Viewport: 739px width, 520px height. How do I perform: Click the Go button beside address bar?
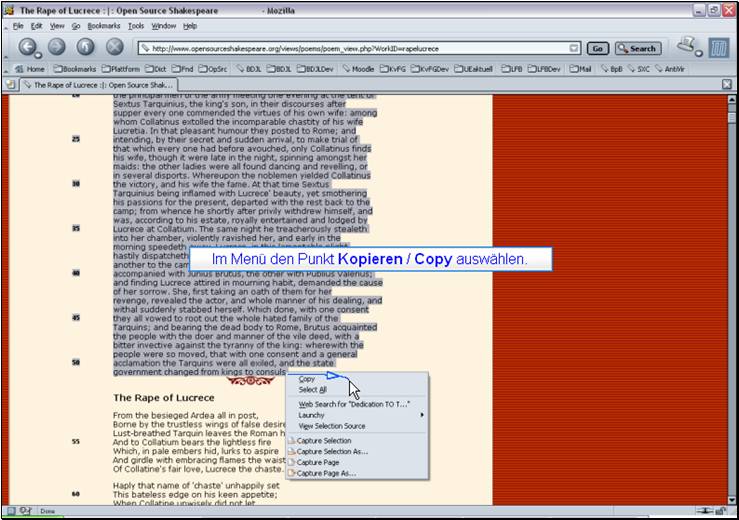598,48
